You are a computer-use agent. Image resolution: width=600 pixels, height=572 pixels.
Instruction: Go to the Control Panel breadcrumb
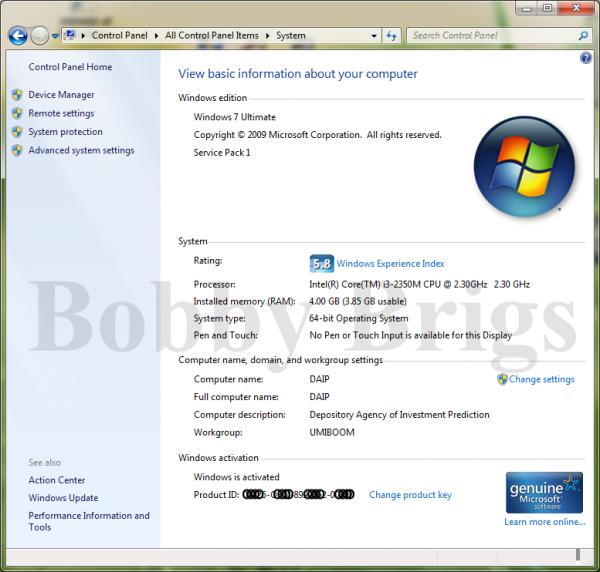pyautogui.click(x=119, y=36)
